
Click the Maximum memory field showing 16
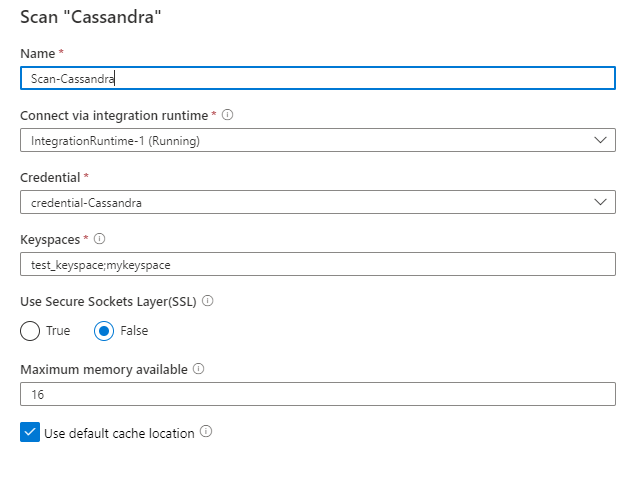click(318, 395)
